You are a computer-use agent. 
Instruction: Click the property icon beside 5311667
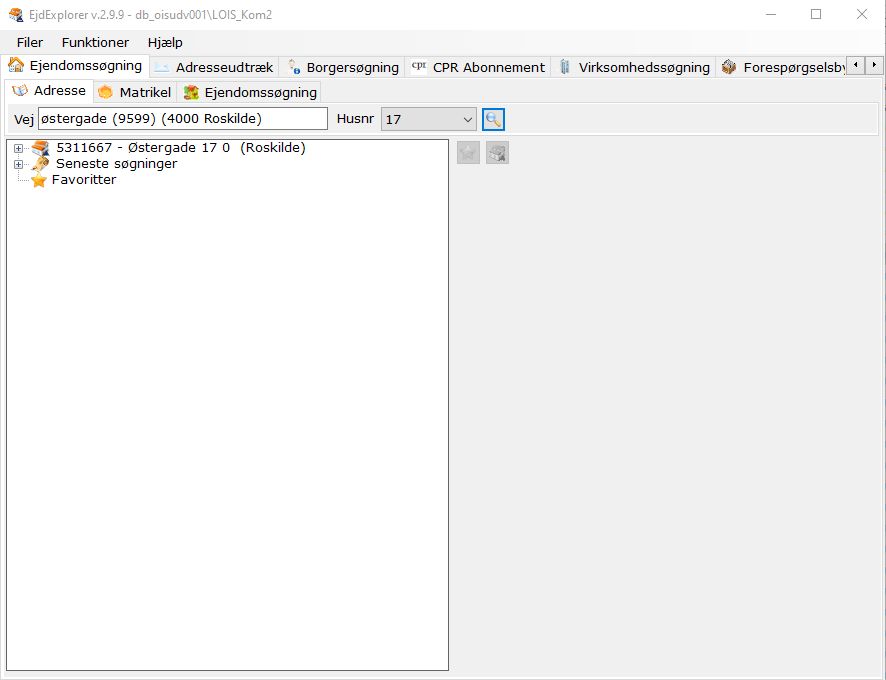40,148
